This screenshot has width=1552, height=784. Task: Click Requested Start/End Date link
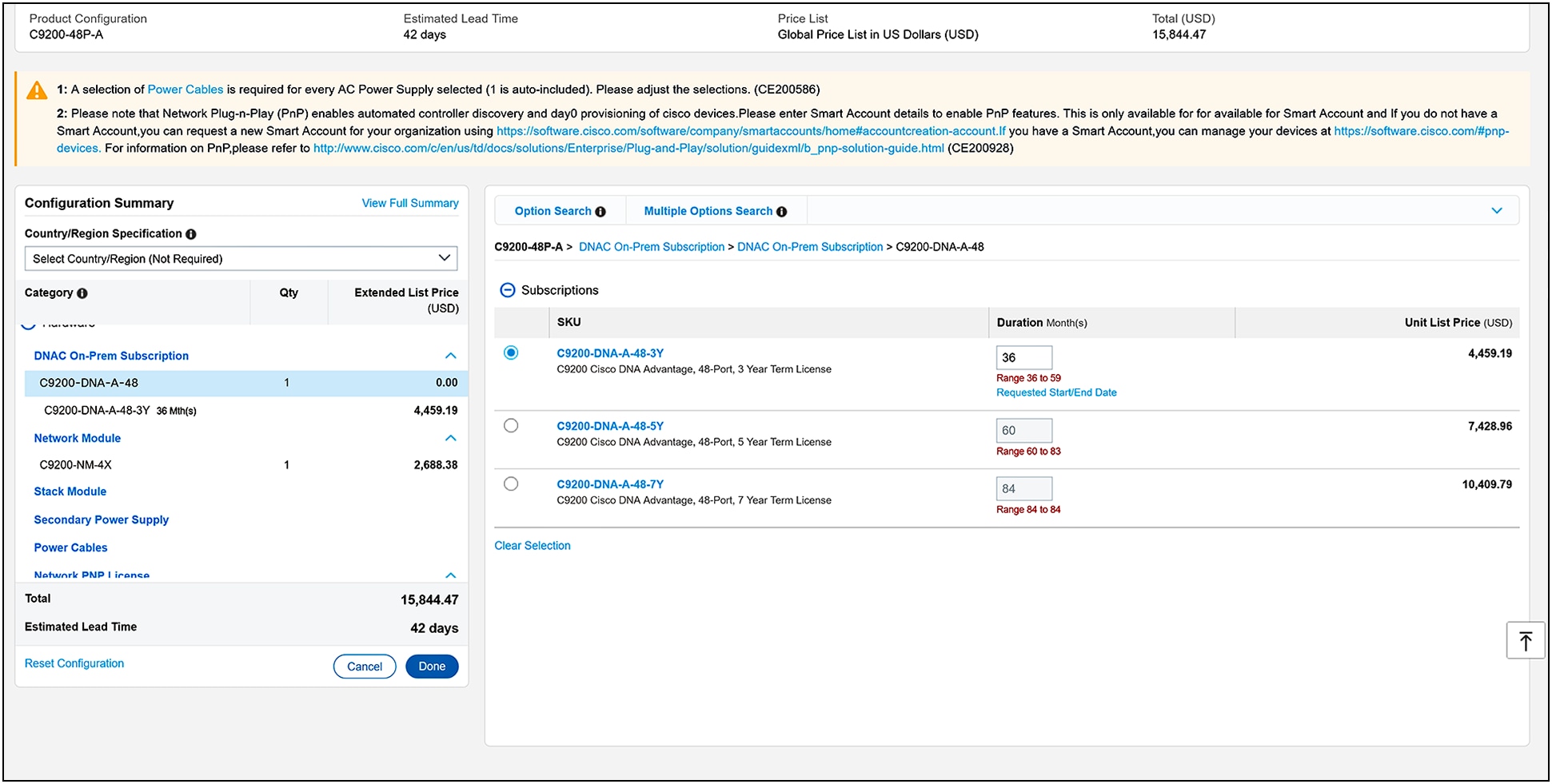point(1056,392)
